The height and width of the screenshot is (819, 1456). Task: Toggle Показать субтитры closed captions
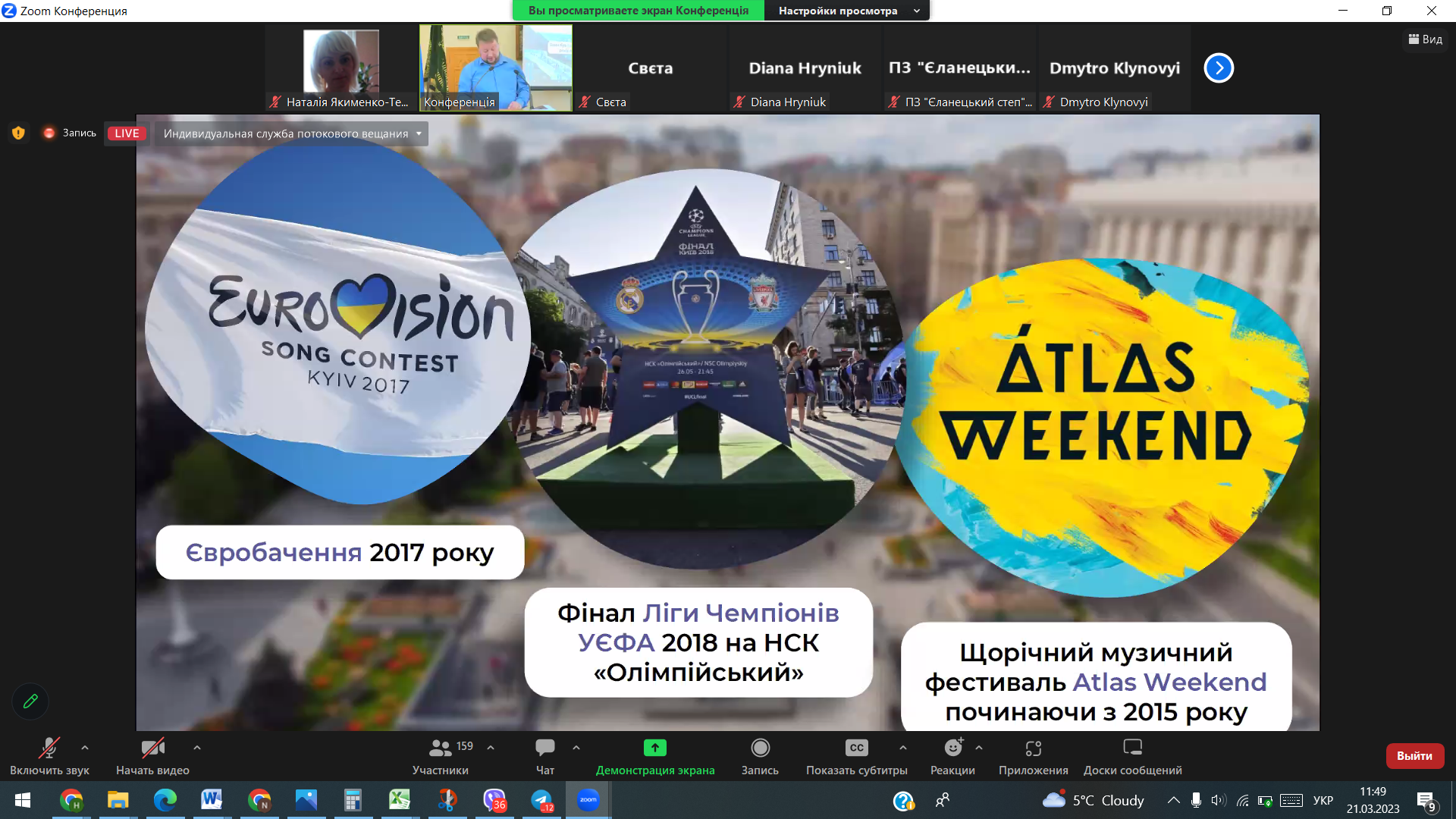pyautogui.click(x=856, y=748)
